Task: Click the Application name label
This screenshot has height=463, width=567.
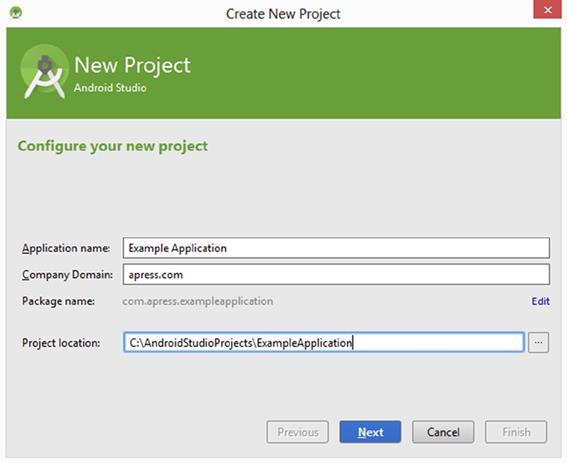Action: click(x=66, y=249)
